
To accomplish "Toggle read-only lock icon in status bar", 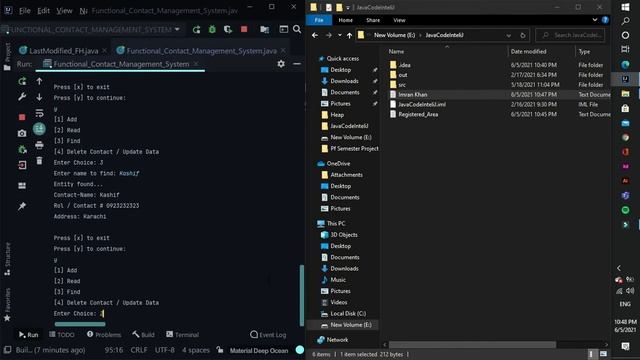I will tap(220, 350).
